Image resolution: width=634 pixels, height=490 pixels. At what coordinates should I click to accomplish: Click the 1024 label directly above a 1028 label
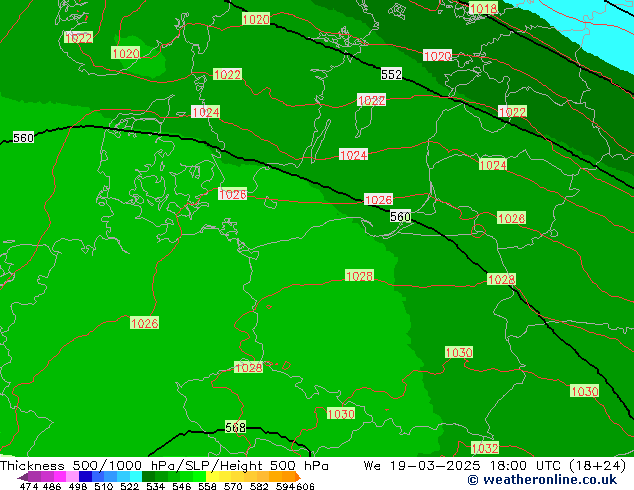tap(492, 165)
